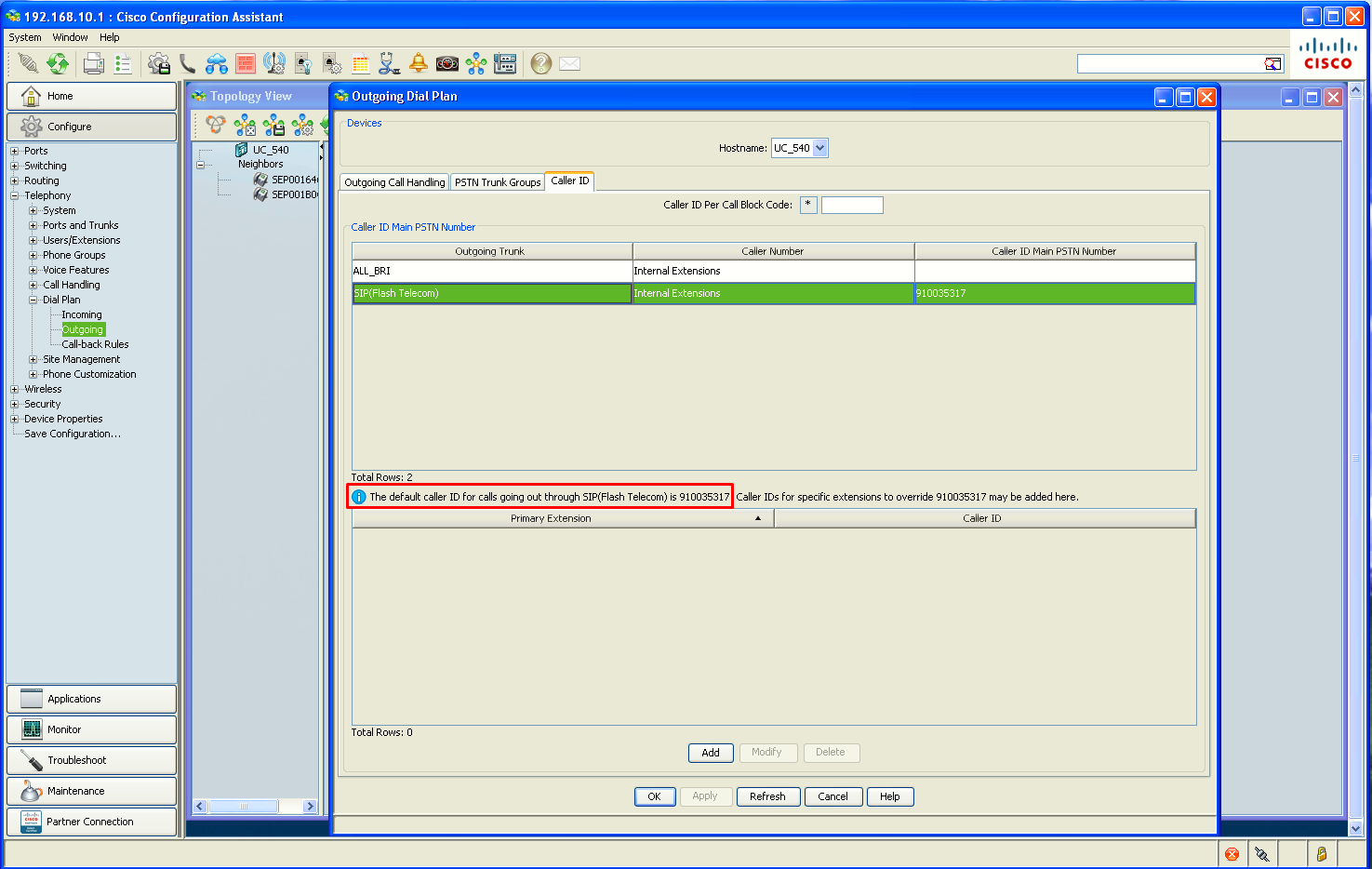This screenshot has height=869, width=1372.
Task: Click the wireless antenna settings toolbar icon
Action: 274,63
